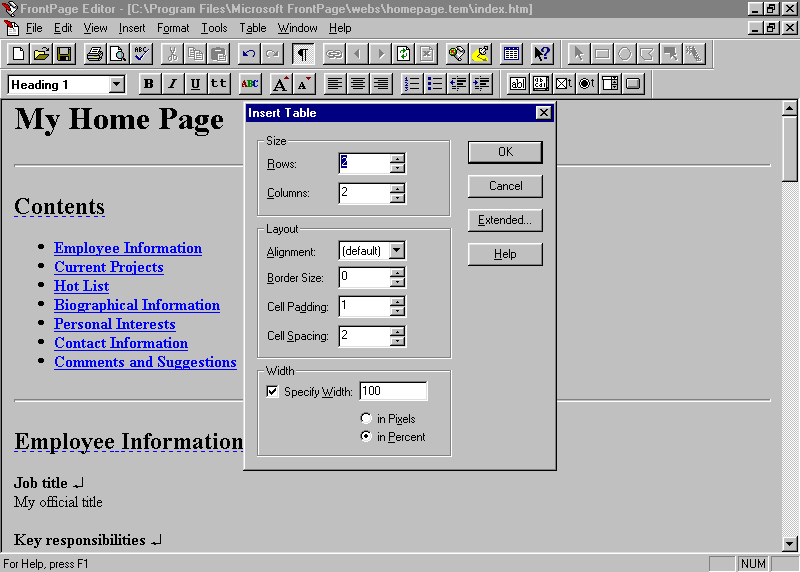The width and height of the screenshot is (800, 572).
Task: Align text right
Action: click(381, 84)
